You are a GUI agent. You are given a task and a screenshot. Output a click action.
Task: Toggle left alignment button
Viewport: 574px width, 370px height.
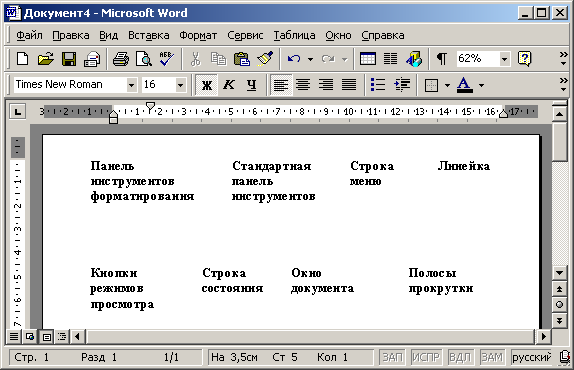pyautogui.click(x=281, y=85)
